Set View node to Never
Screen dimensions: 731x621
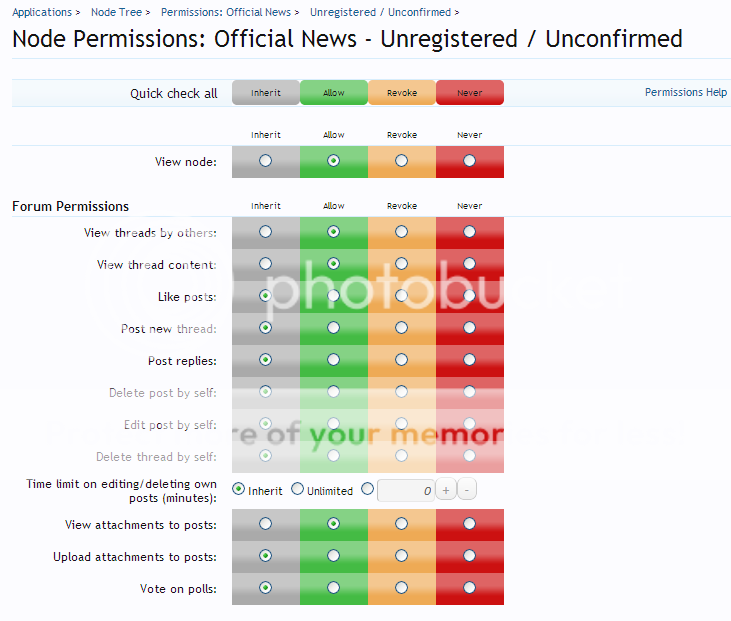click(x=470, y=161)
